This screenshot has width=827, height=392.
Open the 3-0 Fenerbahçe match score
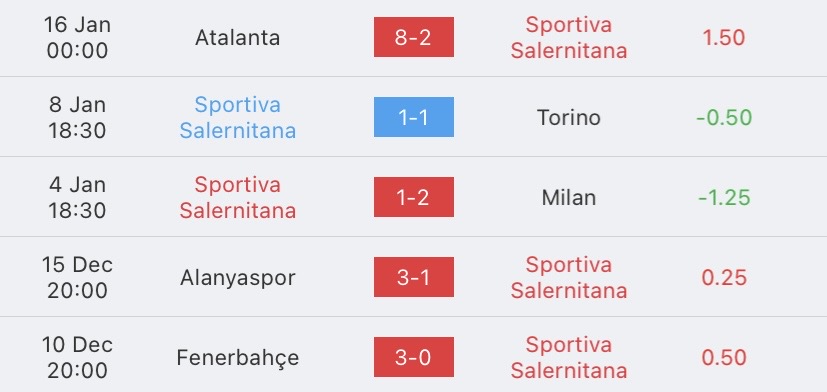click(x=414, y=357)
